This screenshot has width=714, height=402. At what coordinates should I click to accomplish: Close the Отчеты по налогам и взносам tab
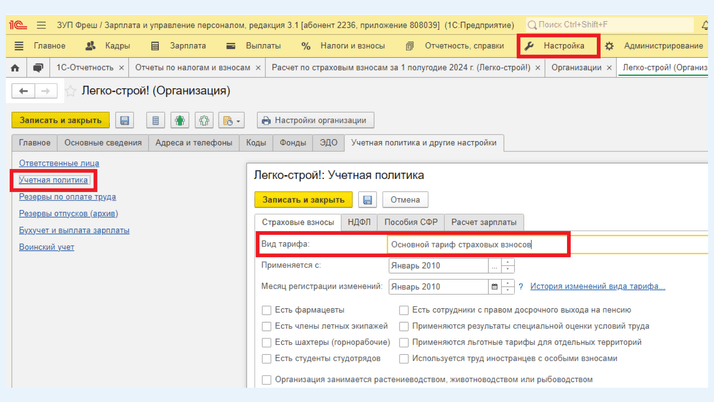258,68
